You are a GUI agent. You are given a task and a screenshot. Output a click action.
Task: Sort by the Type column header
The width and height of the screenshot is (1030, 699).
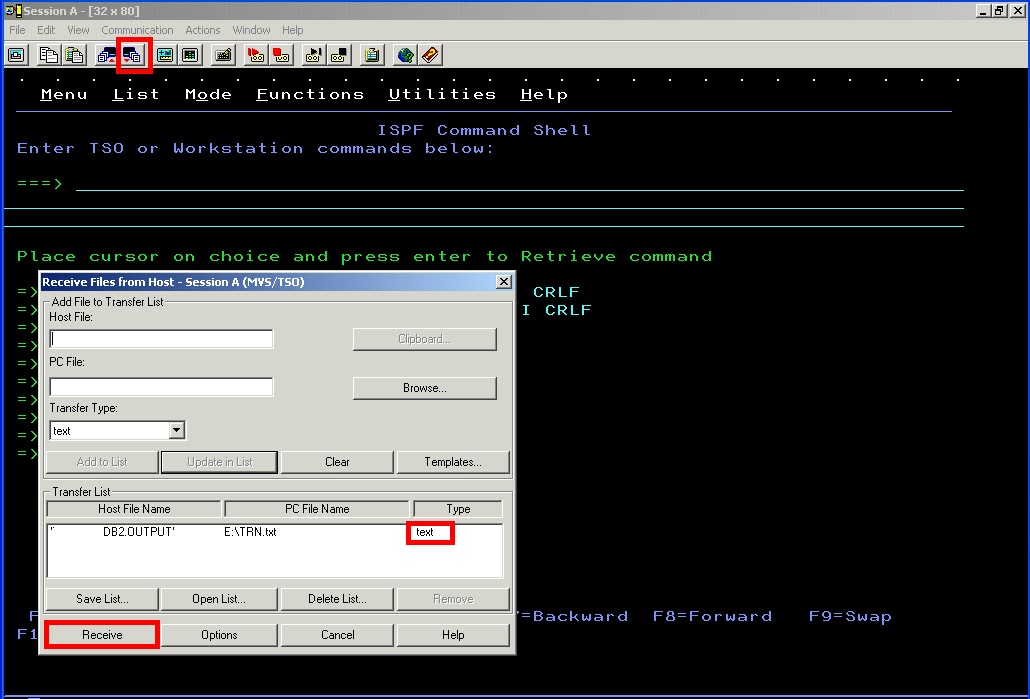[x=458, y=508]
